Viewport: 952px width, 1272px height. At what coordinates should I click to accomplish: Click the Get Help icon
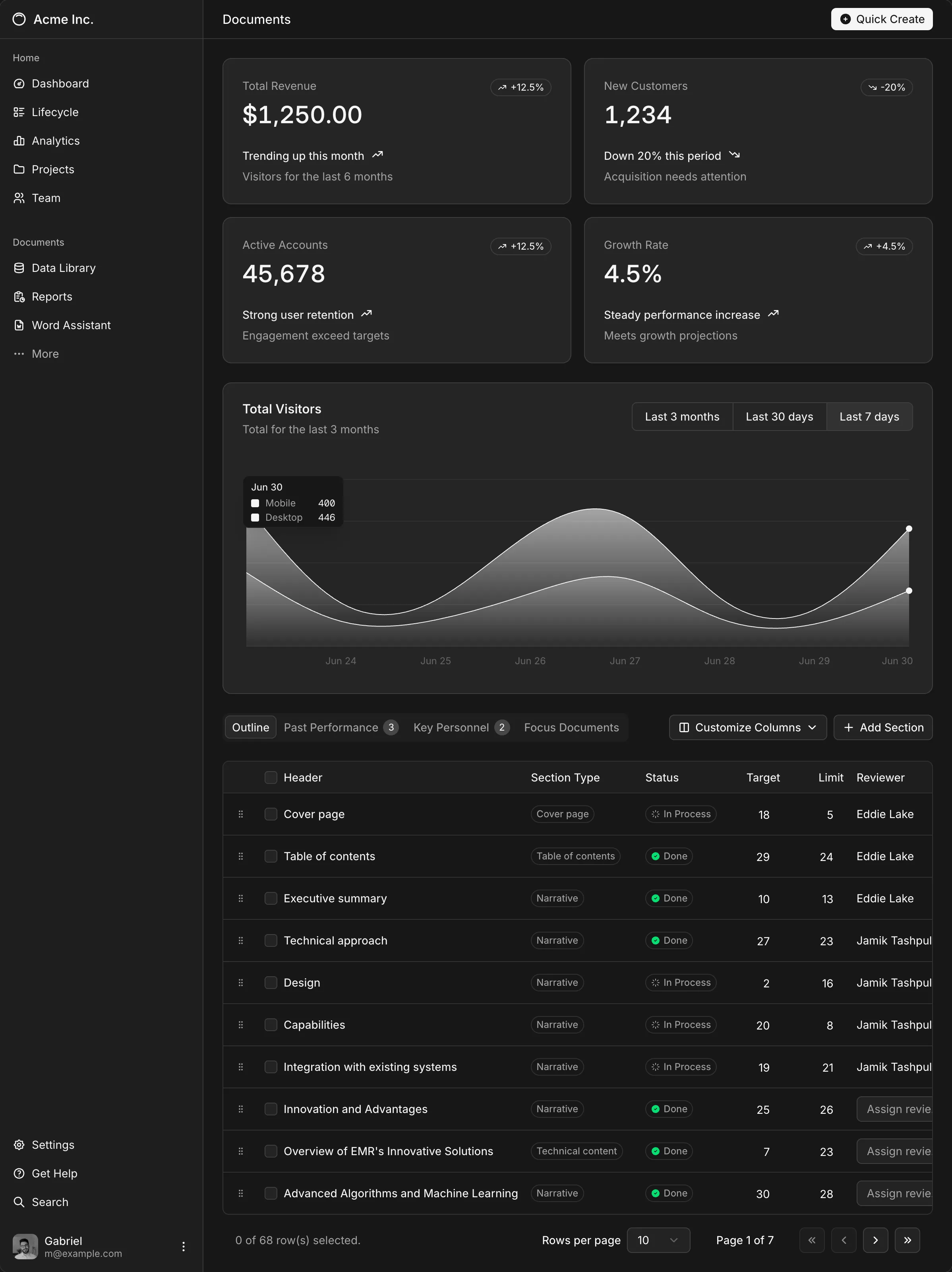[x=19, y=1174]
